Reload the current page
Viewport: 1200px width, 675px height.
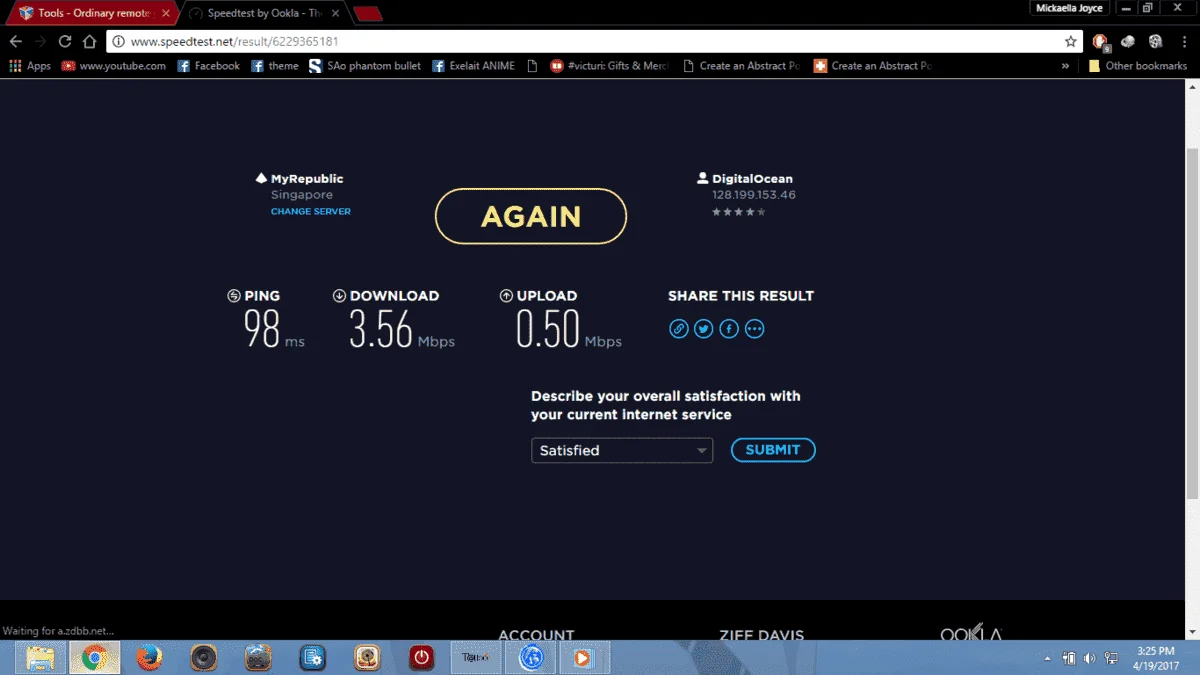(x=65, y=41)
